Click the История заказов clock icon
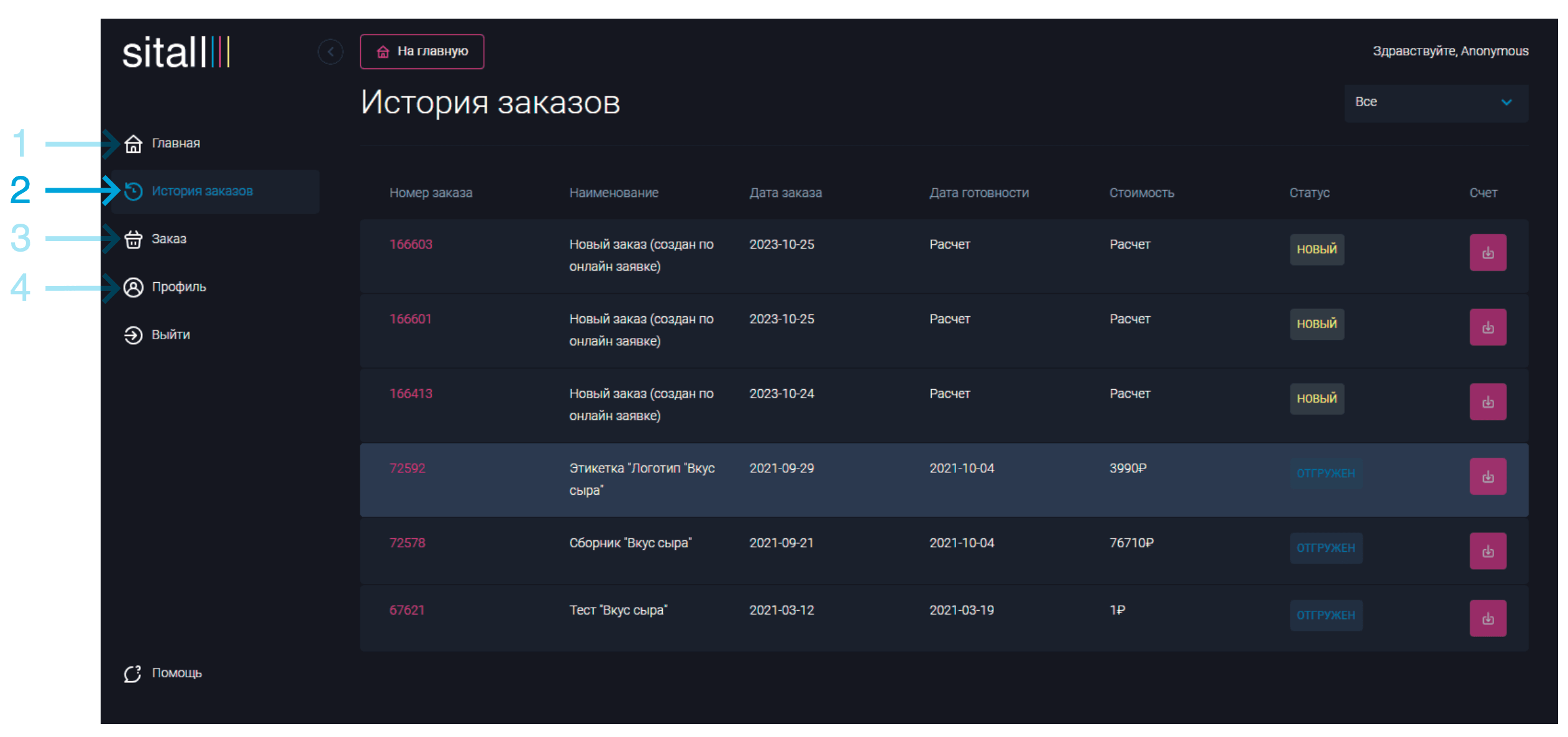 [133, 191]
